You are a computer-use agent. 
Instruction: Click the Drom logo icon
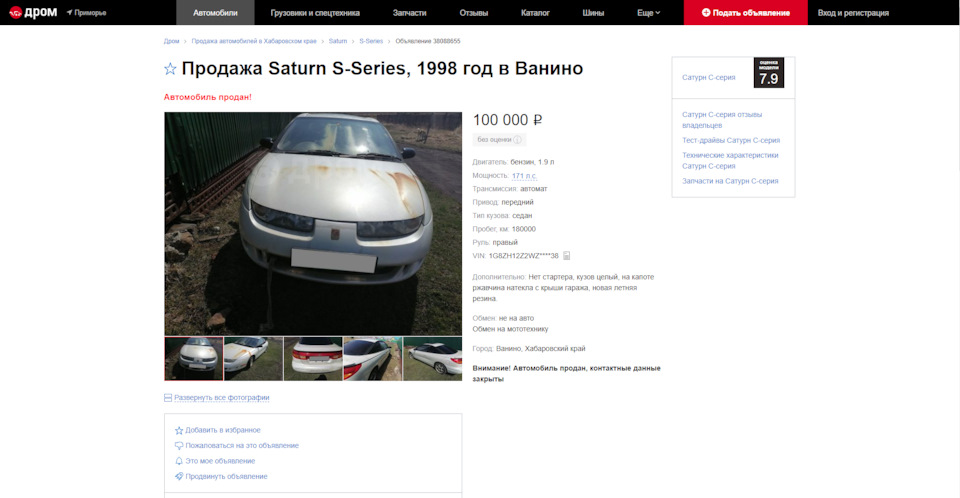coord(15,12)
